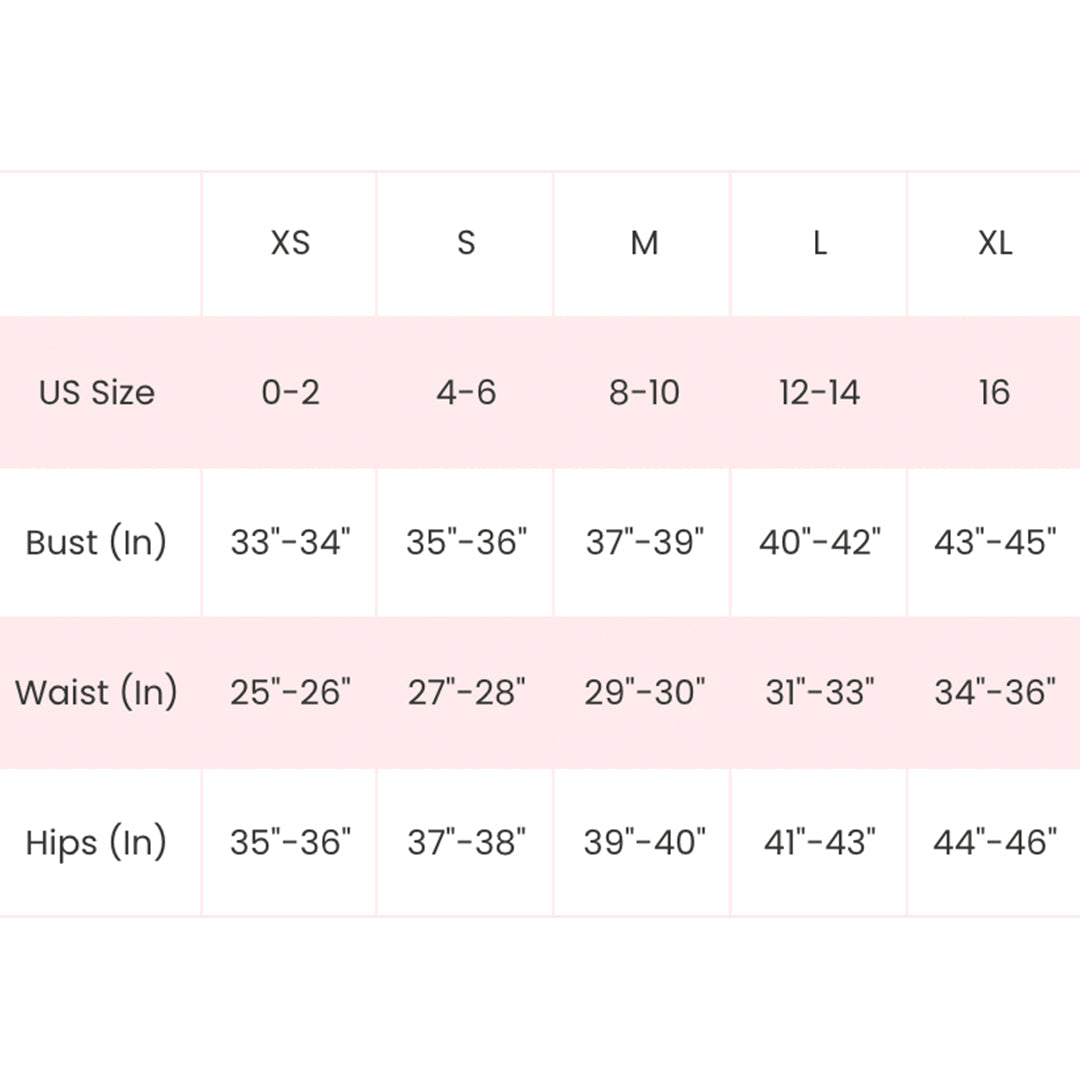Click the US size 16 cell
Screen dimensions: 1080x1080
[x=994, y=392]
